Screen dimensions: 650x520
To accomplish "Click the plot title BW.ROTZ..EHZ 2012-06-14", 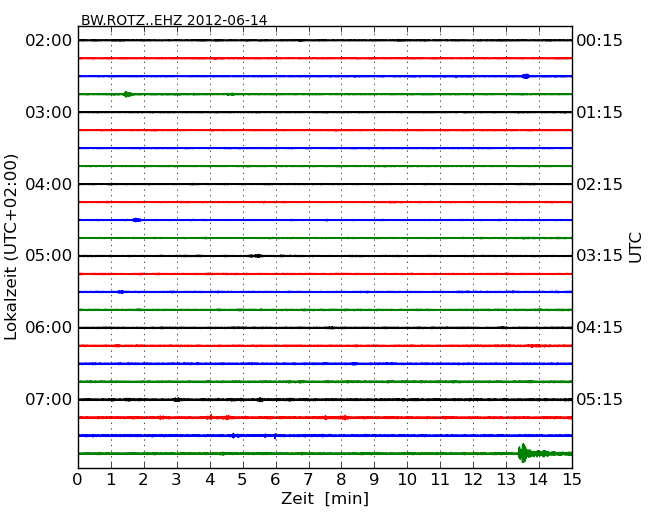I will coord(174,20).
